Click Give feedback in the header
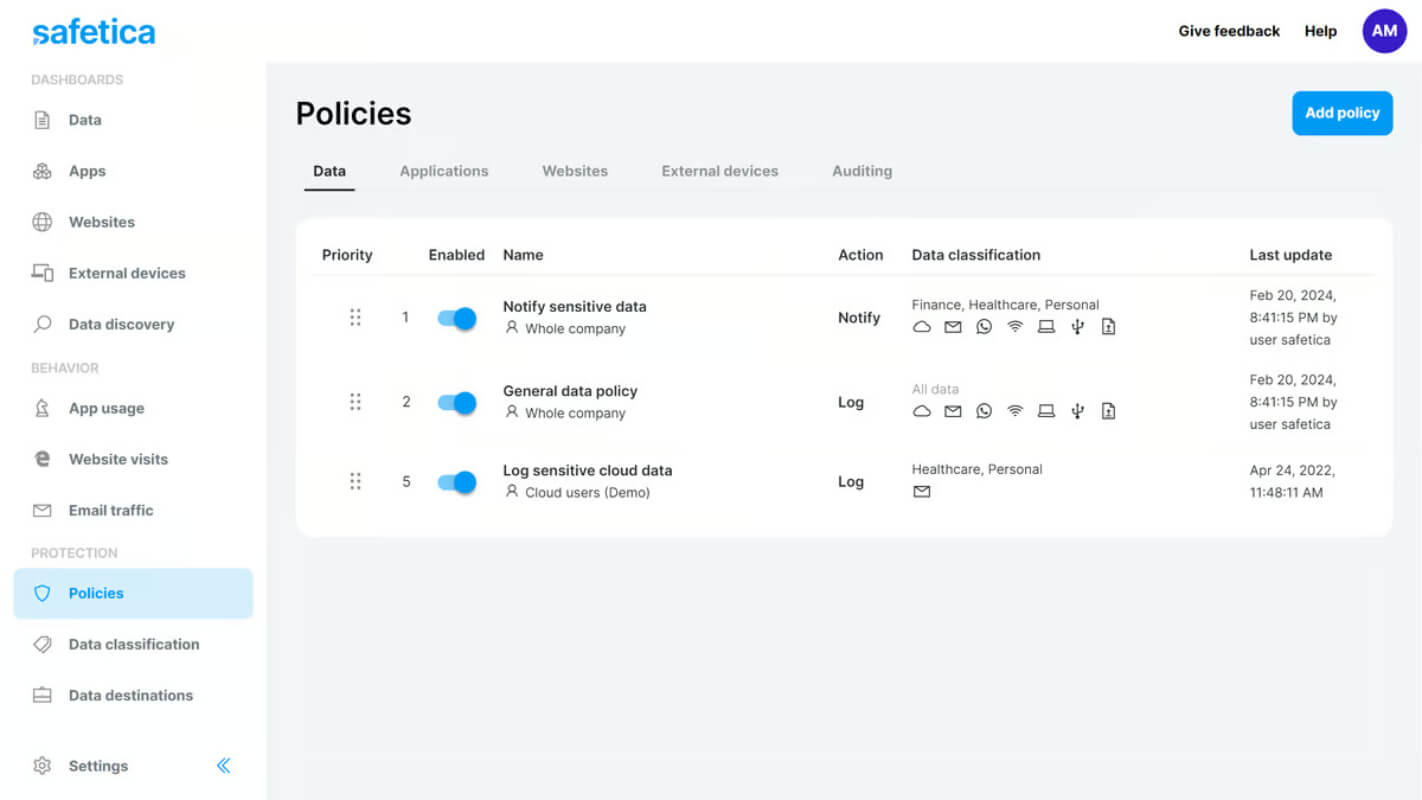The width and height of the screenshot is (1422, 800). pyautogui.click(x=1229, y=31)
